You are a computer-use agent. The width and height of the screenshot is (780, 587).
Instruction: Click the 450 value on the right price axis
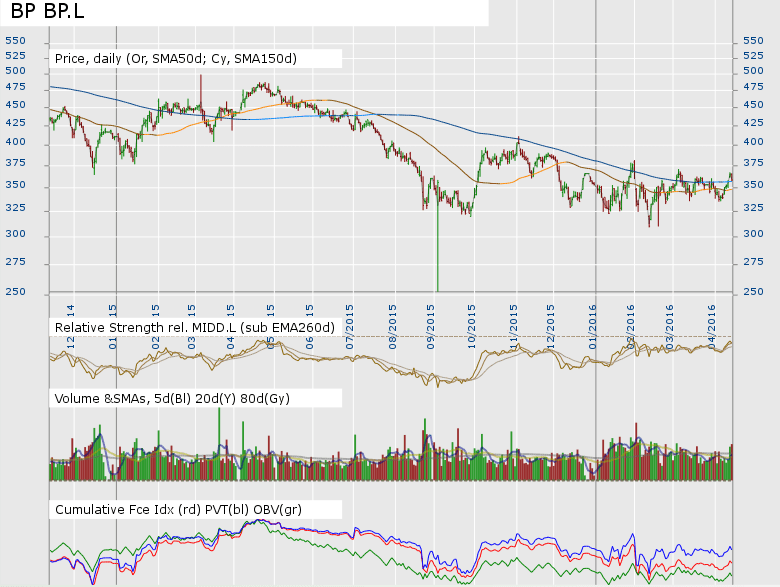[x=753, y=105]
